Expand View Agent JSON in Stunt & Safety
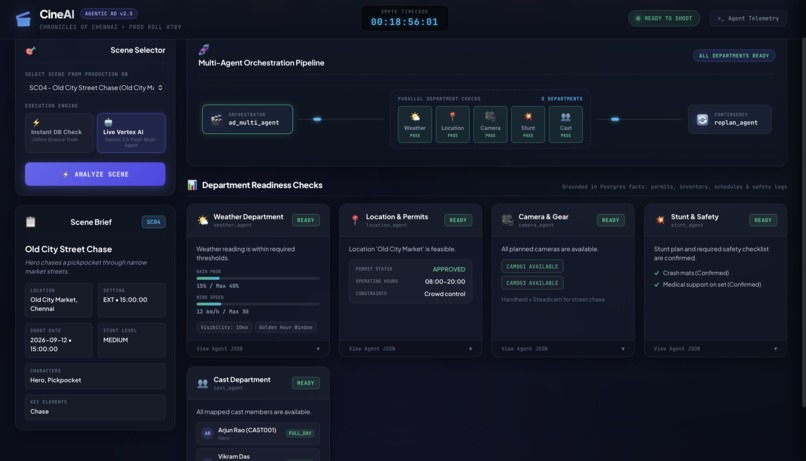This screenshot has width=806, height=461. click(716, 348)
